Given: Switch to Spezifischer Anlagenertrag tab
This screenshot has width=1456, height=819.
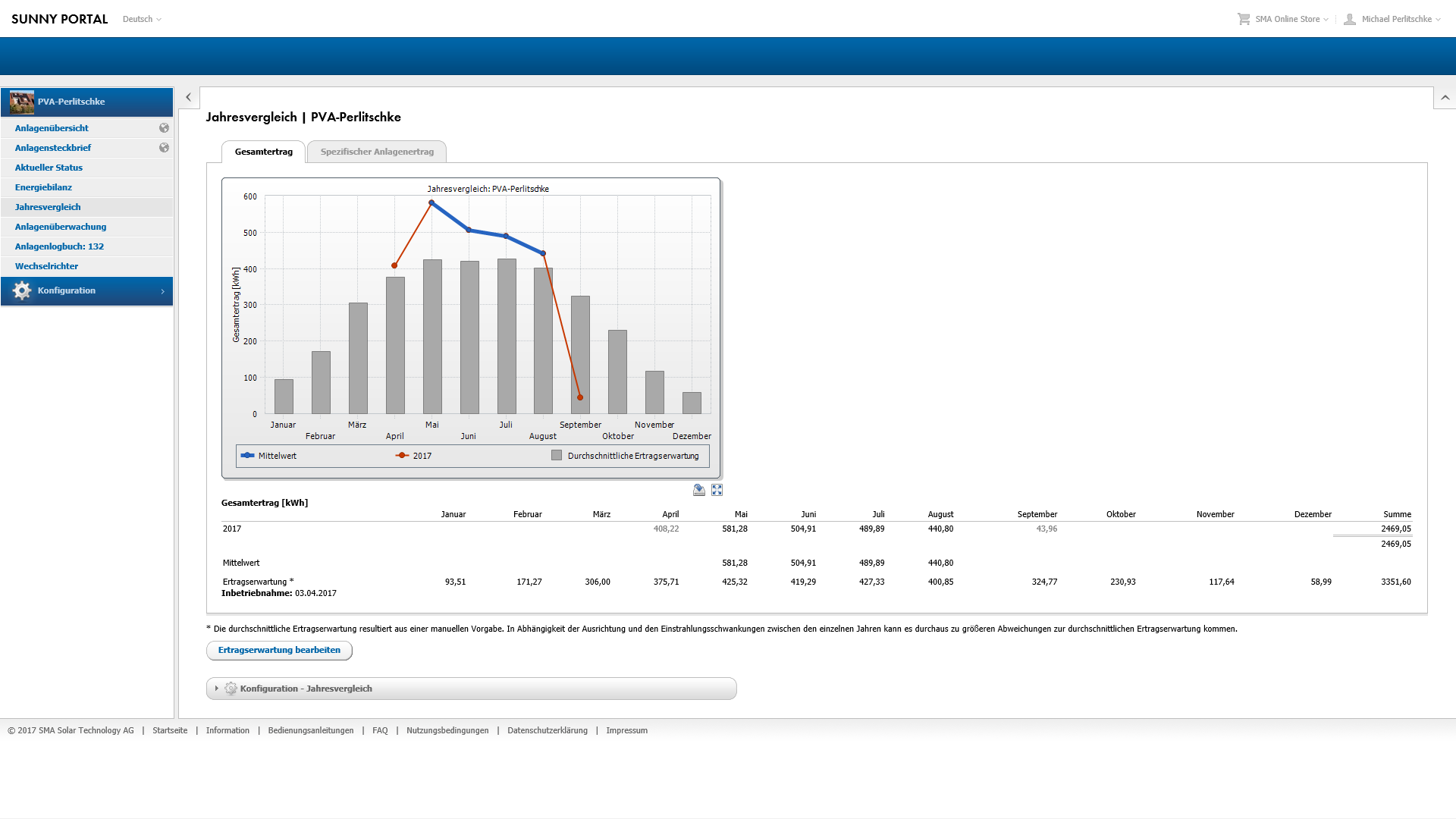Looking at the screenshot, I should tap(377, 152).
